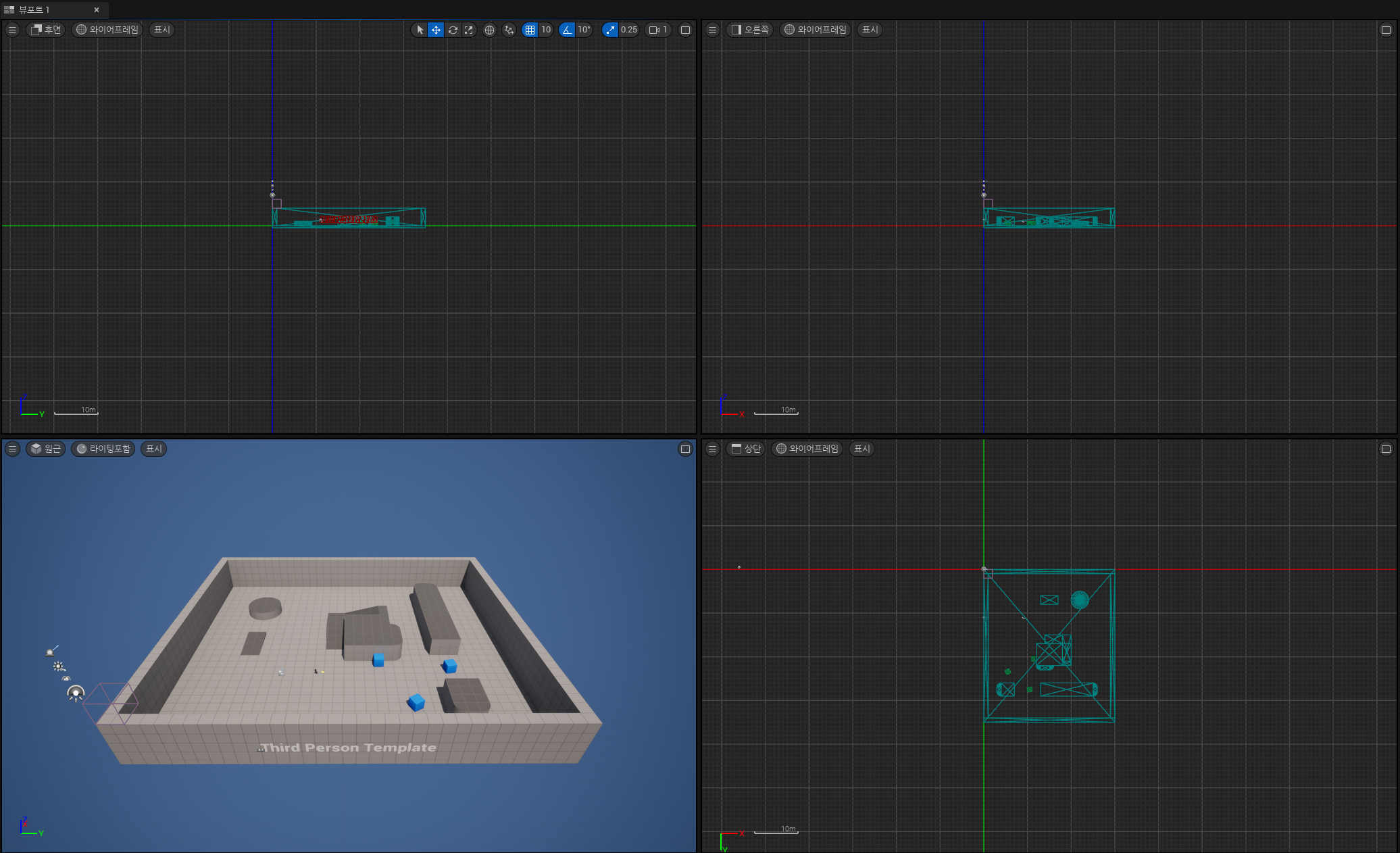Viewport: 1400px width, 853px height.
Task: Click 표시 button in 상단 viewport
Action: 861,449
